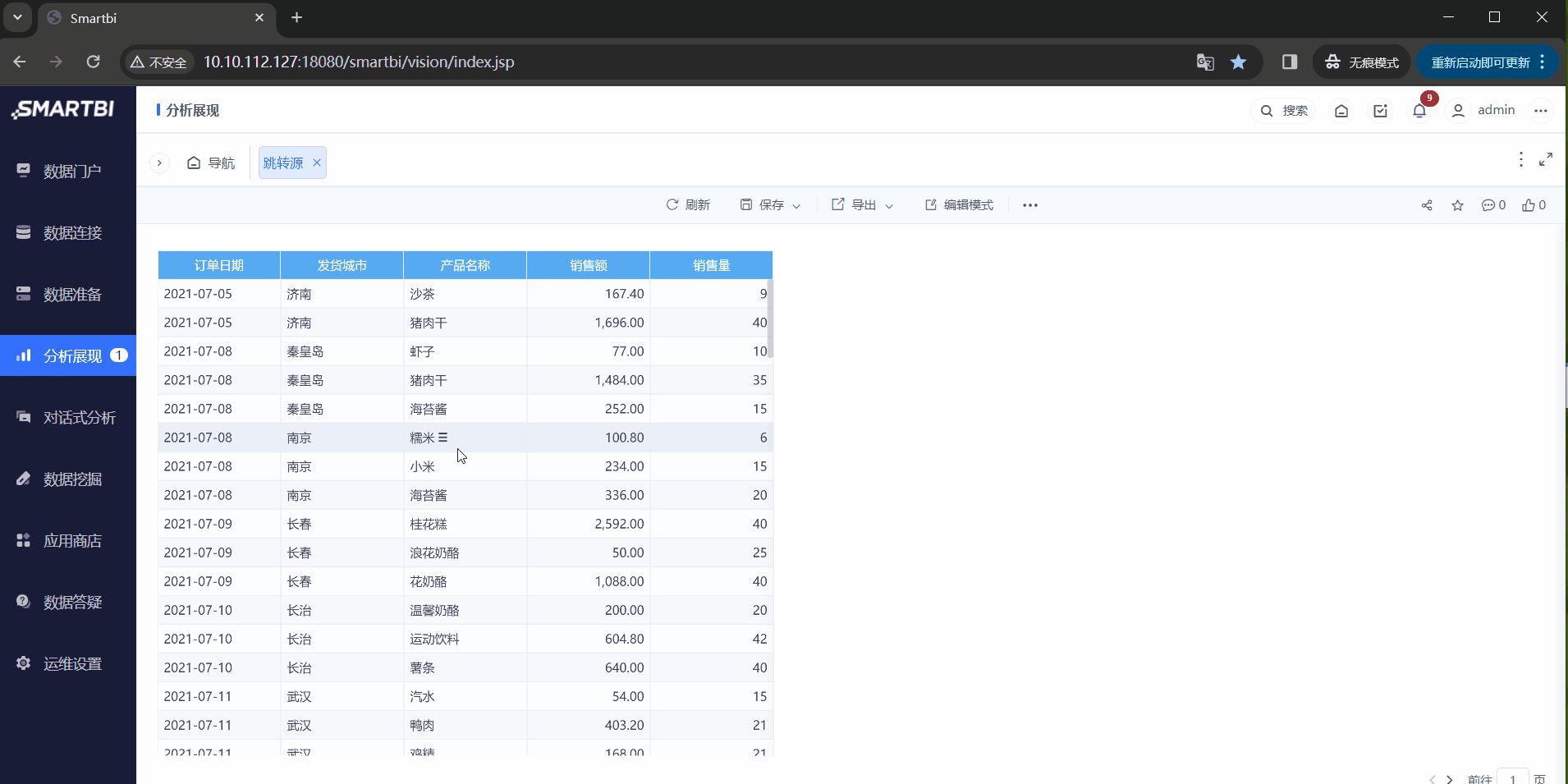The image size is (1568, 784).
Task: Click the SMARTBI logo
Action: tap(63, 109)
